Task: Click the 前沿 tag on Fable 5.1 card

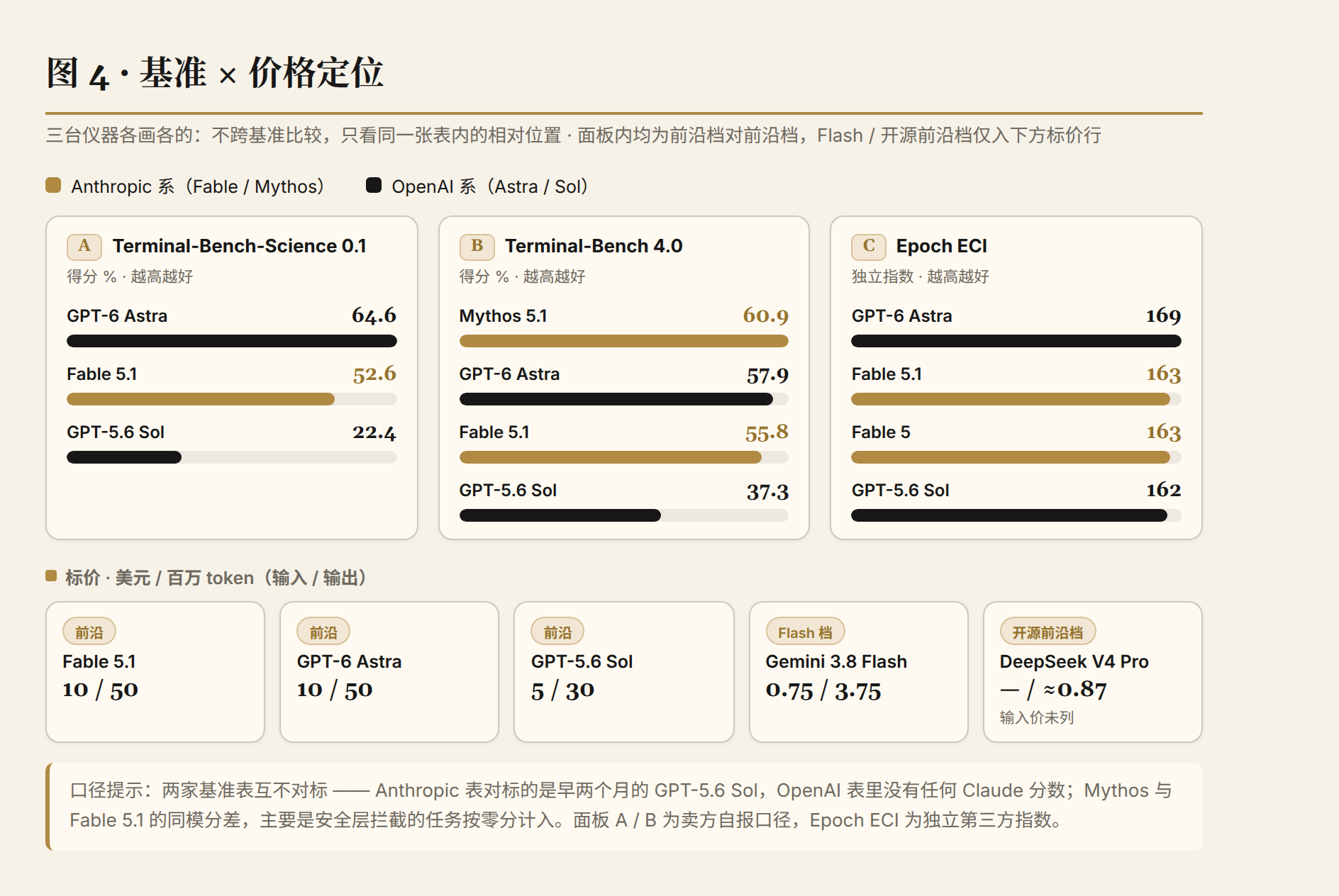Action: (89, 632)
